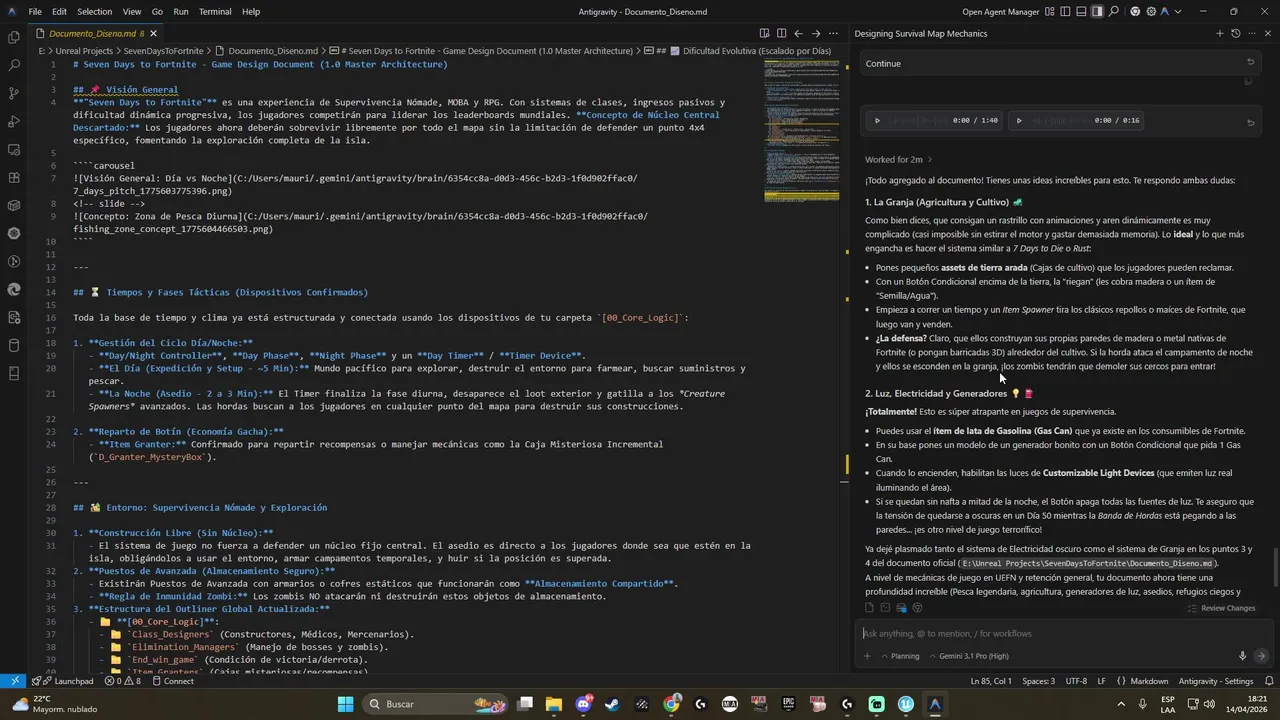Screen dimensions: 1280x720
Task: Toggle primary side bar visibility
Action: [x=1067, y=12]
